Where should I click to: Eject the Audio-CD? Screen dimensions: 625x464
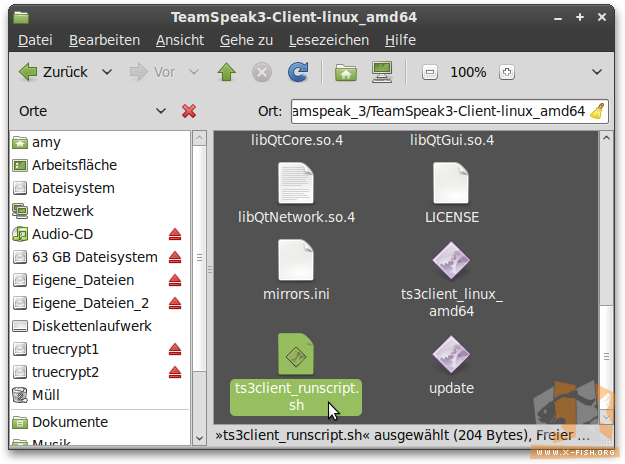tap(175, 234)
